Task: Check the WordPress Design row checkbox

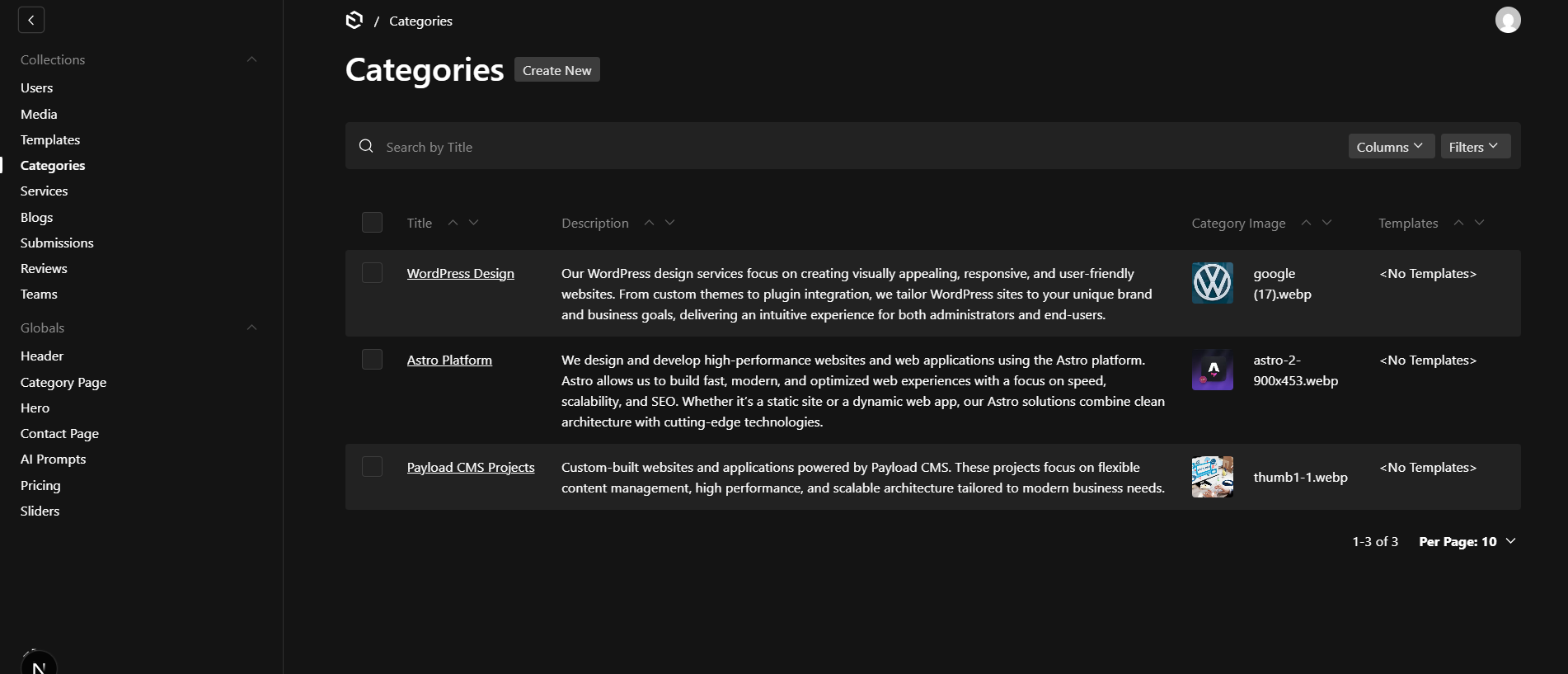Action: point(372,273)
